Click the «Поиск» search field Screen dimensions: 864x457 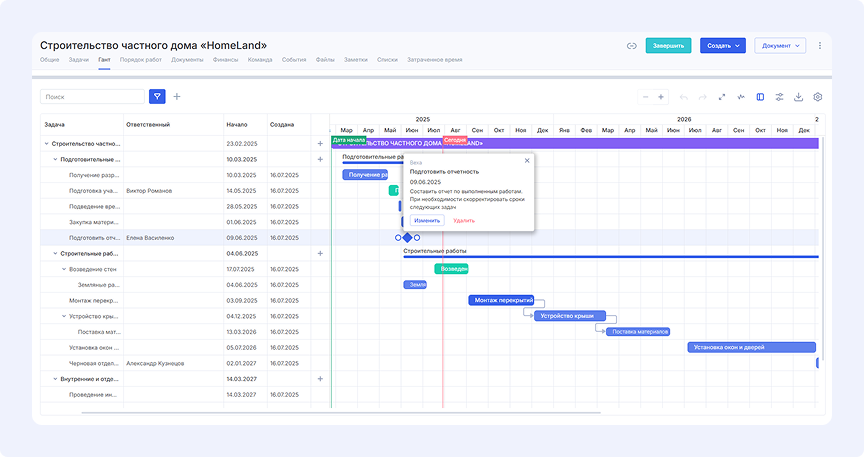pos(92,97)
